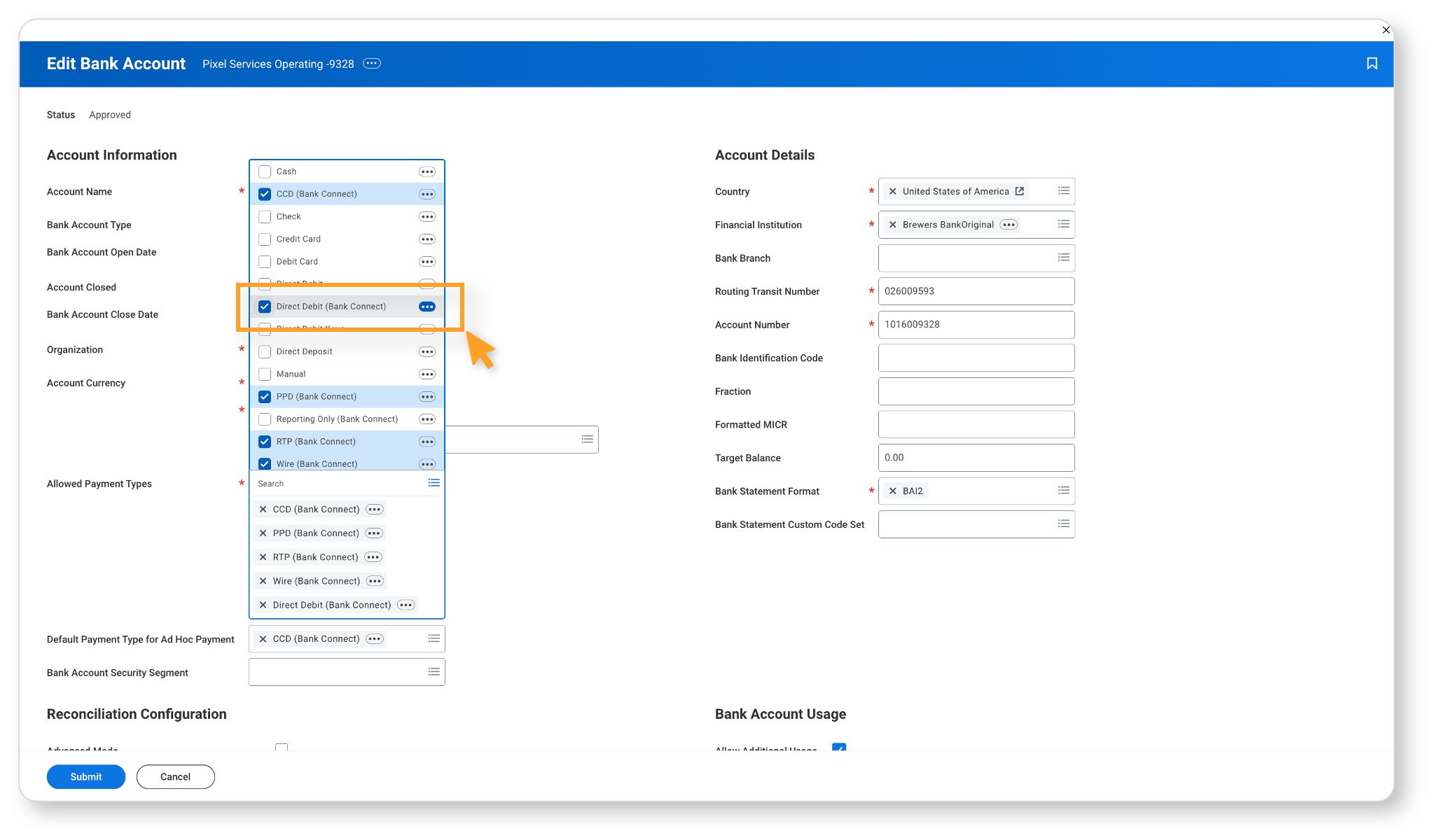Remove the Wire (Bank Connect) selected chip
Image resolution: width=1433 pixels, height=840 pixels.
[263, 581]
